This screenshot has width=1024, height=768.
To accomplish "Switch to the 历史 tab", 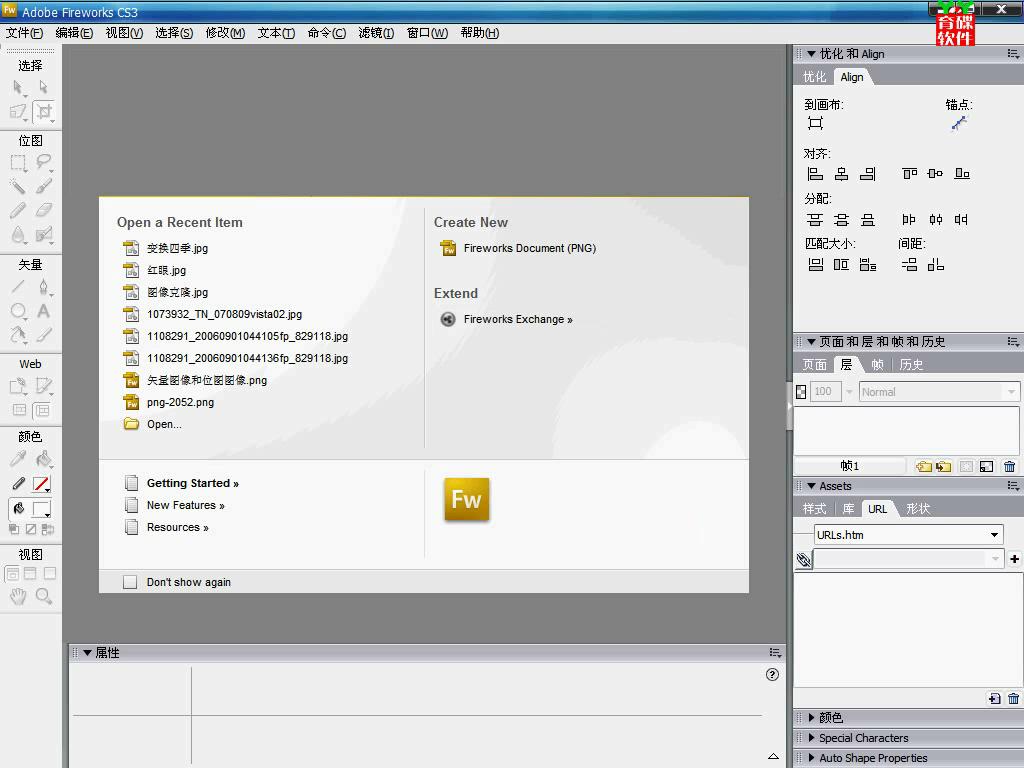I will coord(911,364).
